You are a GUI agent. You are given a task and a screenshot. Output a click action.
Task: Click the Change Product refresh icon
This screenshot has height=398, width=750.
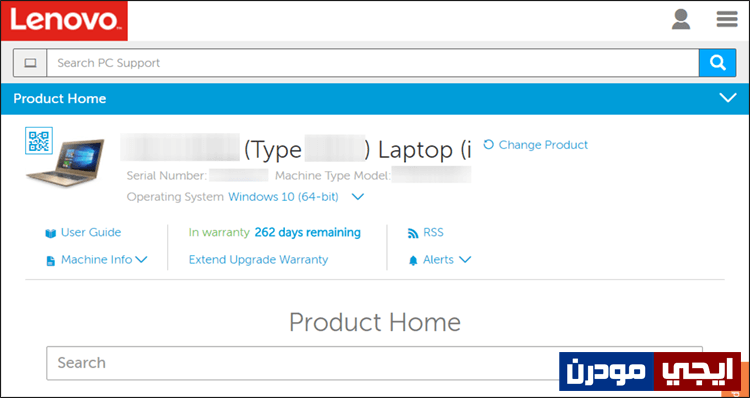point(488,144)
